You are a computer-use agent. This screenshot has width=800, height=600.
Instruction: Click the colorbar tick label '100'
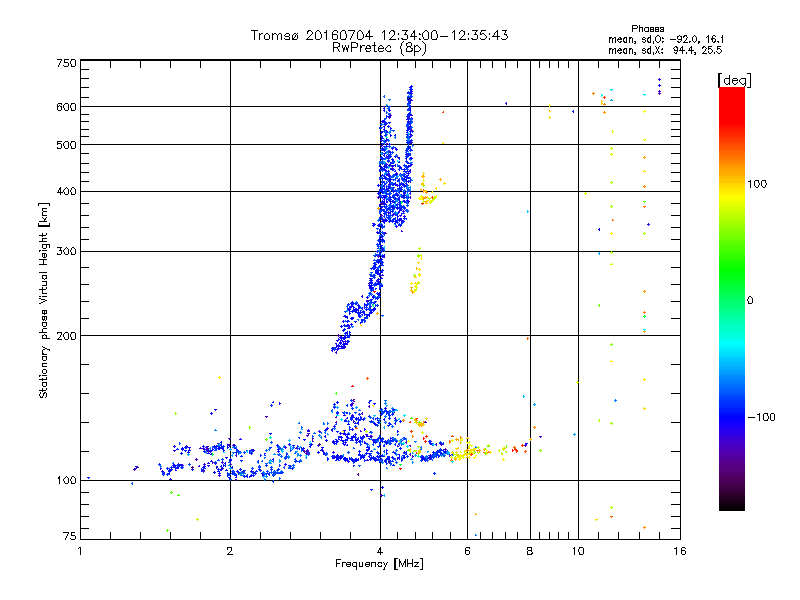(757, 184)
